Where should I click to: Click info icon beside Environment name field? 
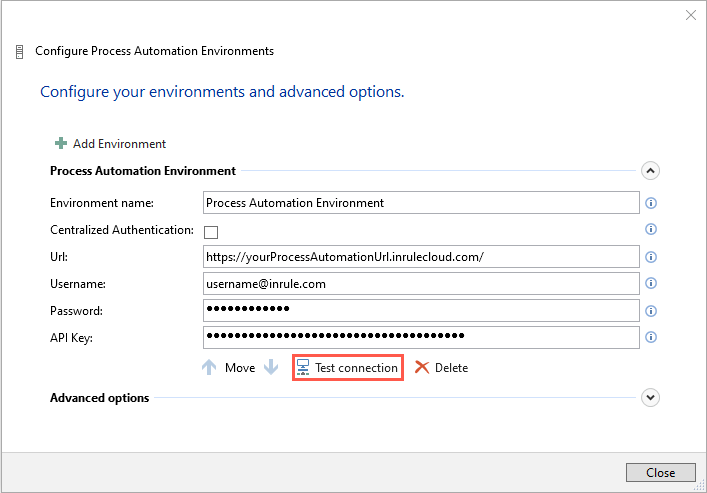click(651, 203)
